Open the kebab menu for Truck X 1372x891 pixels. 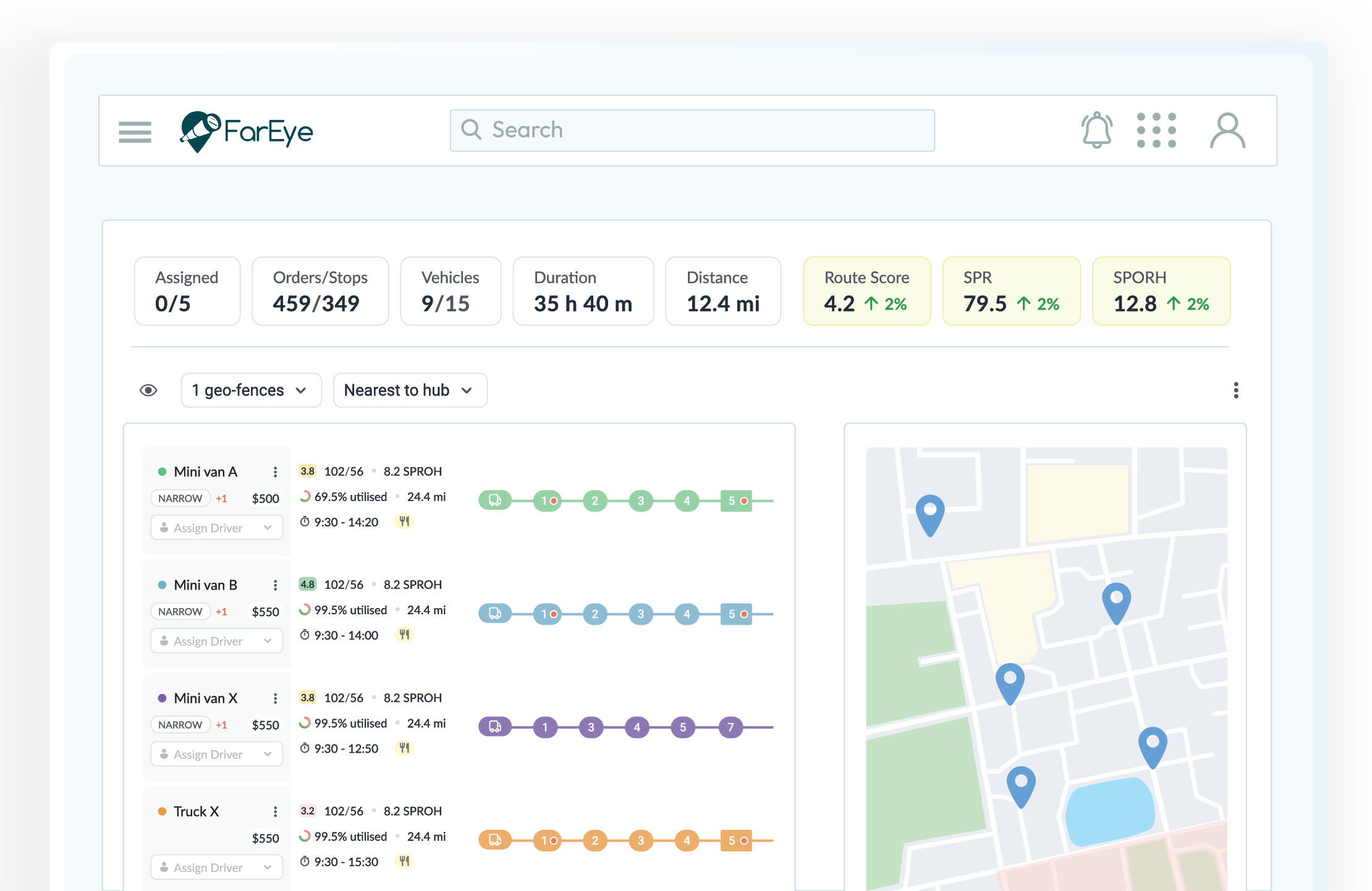(276, 811)
